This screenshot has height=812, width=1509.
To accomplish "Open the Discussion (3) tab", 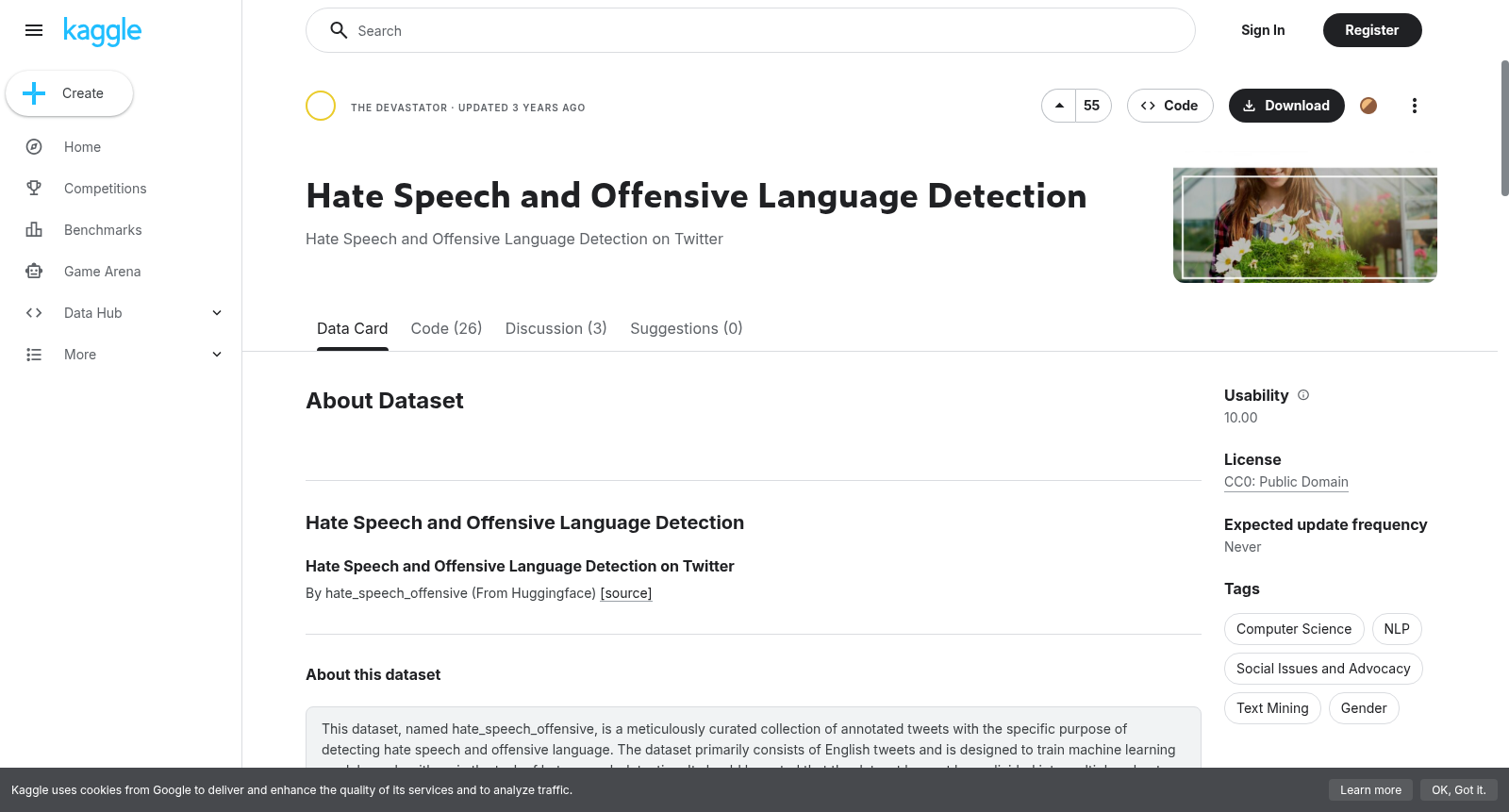I will point(556,328).
